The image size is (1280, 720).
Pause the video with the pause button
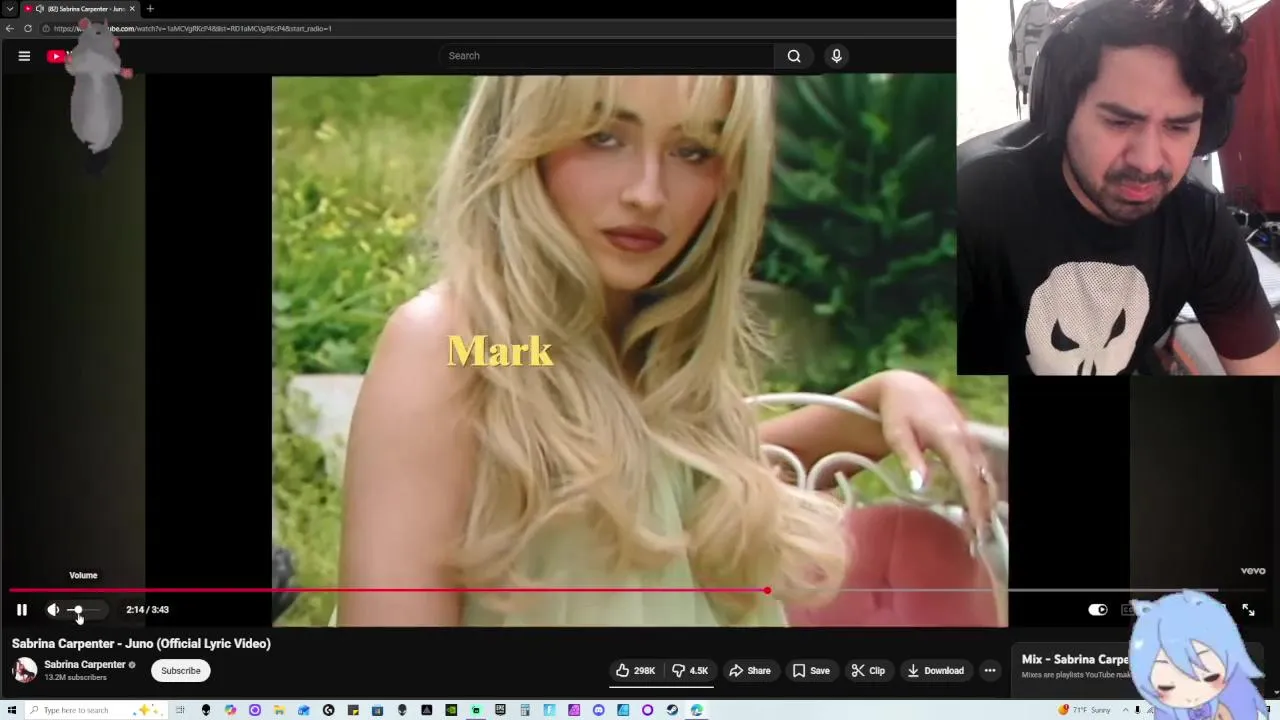tap(21, 609)
